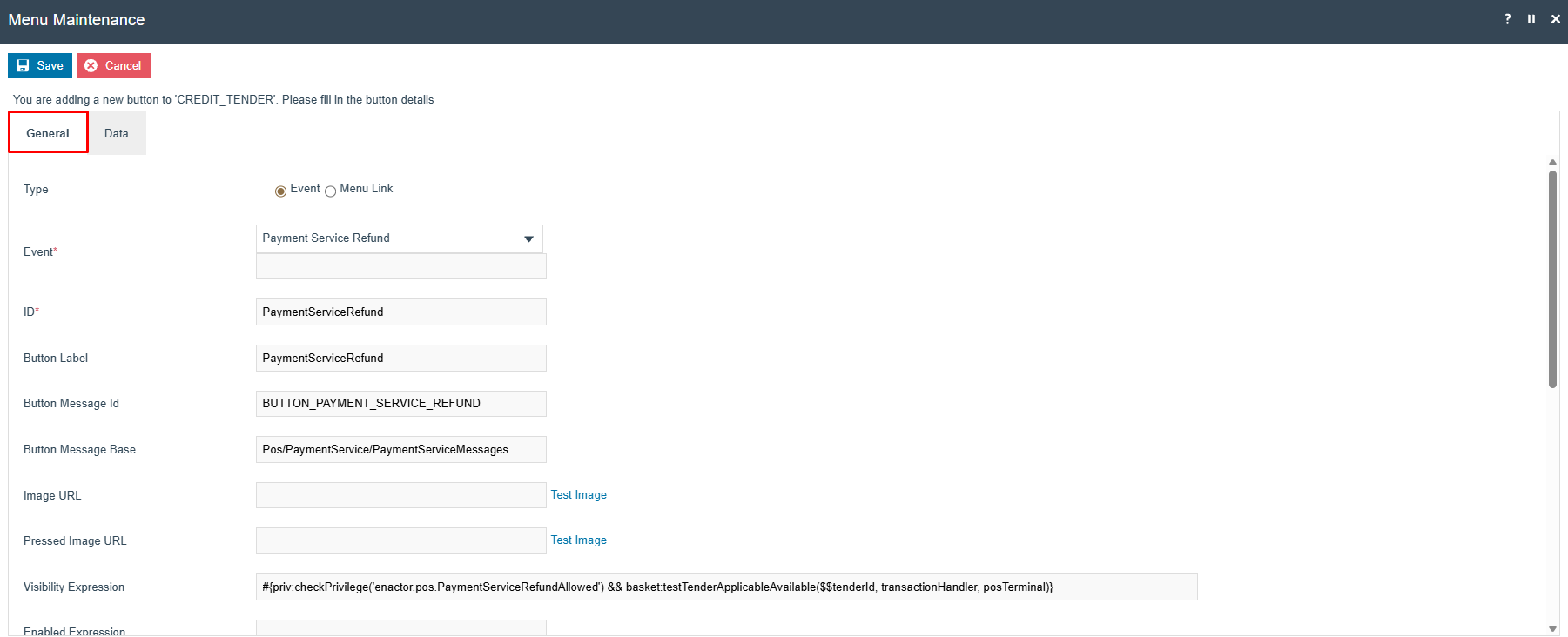Viewport: 1568px width, 637px height.
Task: Click the 'Pressed Image URL' label
Action: (75, 540)
